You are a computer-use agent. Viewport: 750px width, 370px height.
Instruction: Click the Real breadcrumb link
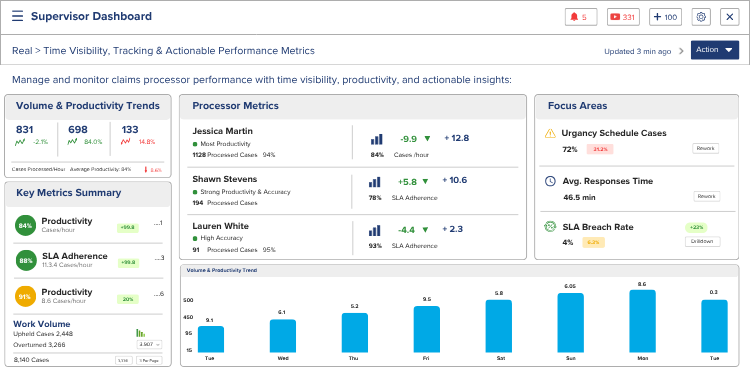pyautogui.click(x=22, y=51)
